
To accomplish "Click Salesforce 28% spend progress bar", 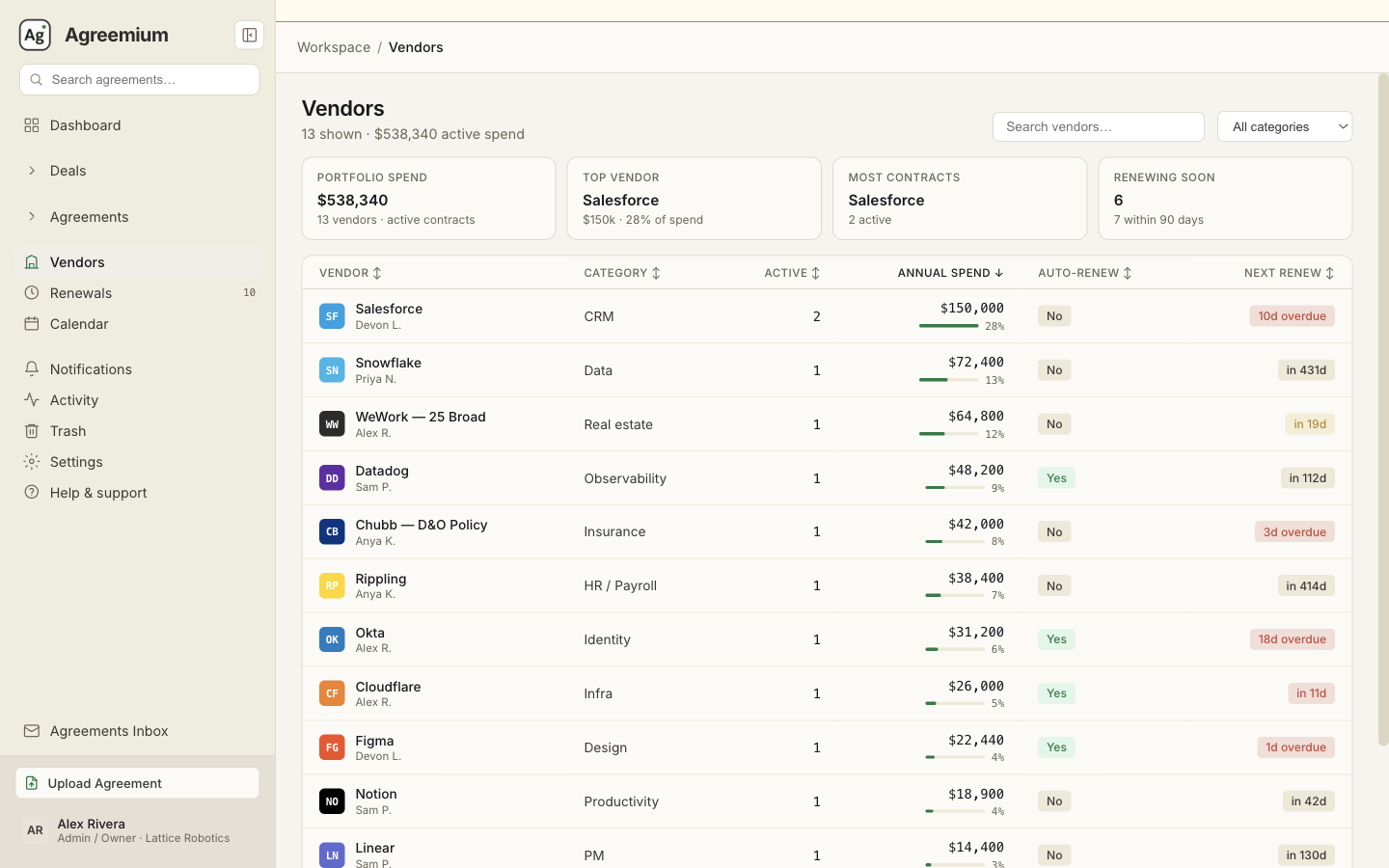I will pyautogui.click(x=949, y=326).
